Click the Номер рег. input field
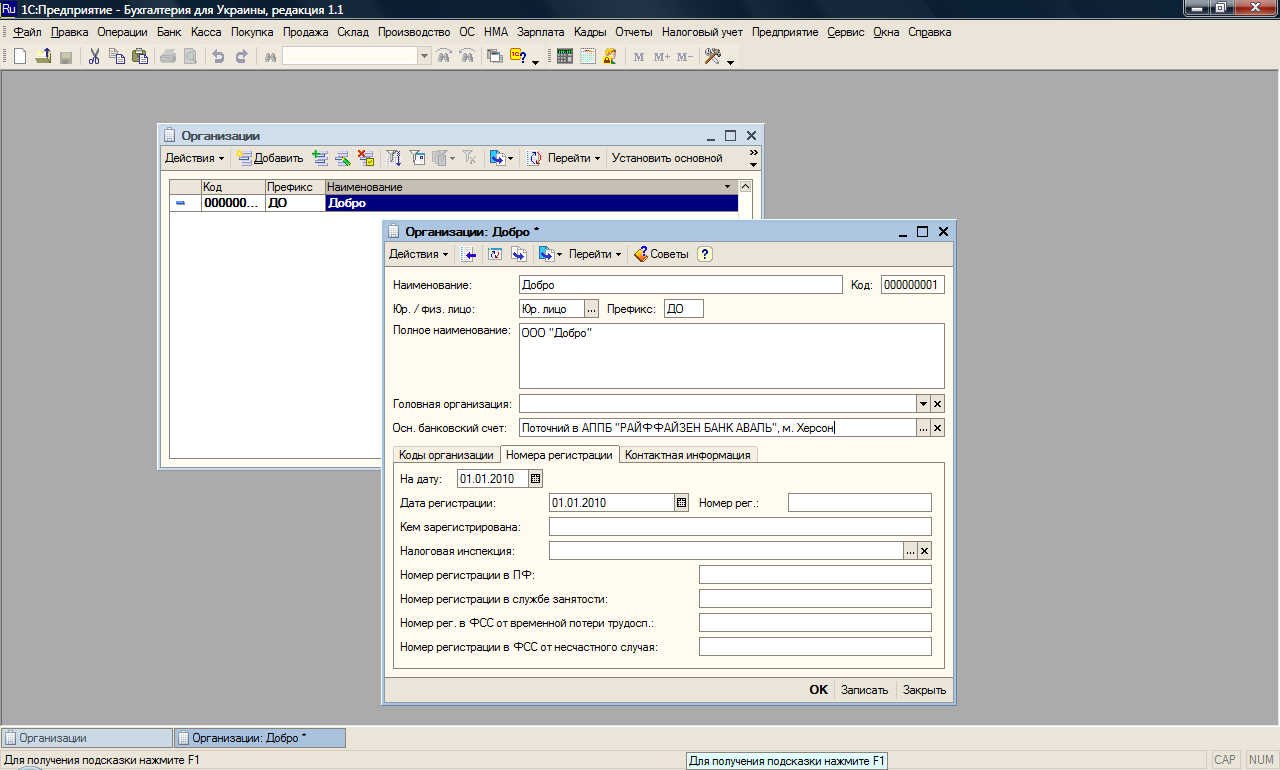Viewport: 1280px width, 770px height. point(860,503)
